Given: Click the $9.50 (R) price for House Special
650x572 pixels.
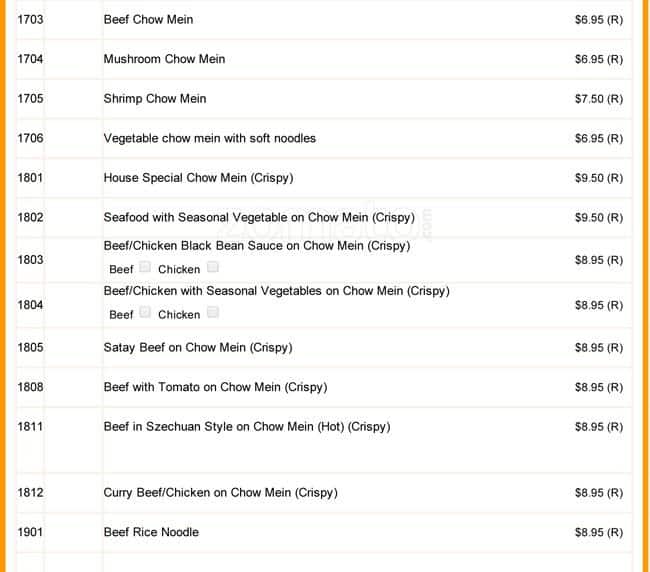Looking at the screenshot, I should (598, 178).
